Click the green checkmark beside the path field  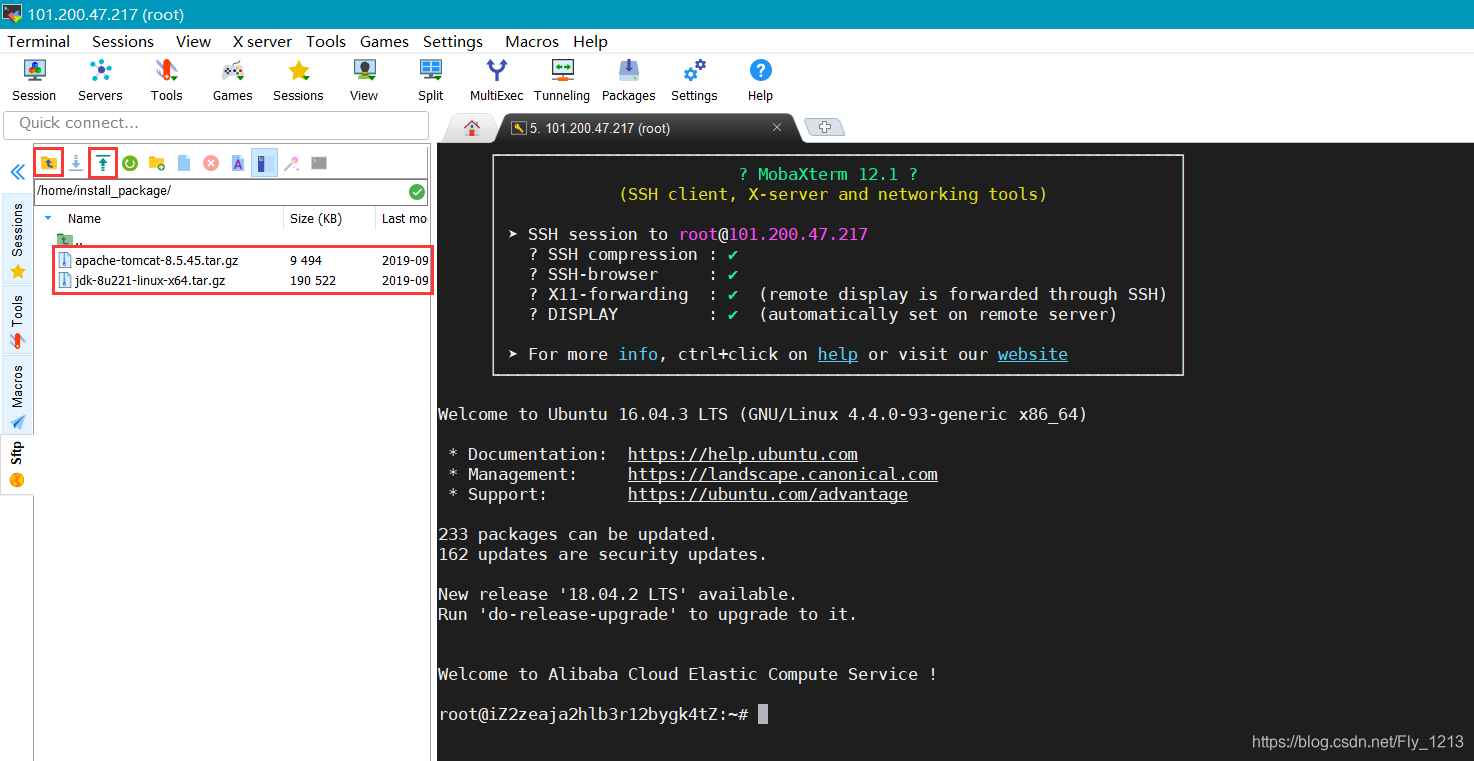click(417, 192)
